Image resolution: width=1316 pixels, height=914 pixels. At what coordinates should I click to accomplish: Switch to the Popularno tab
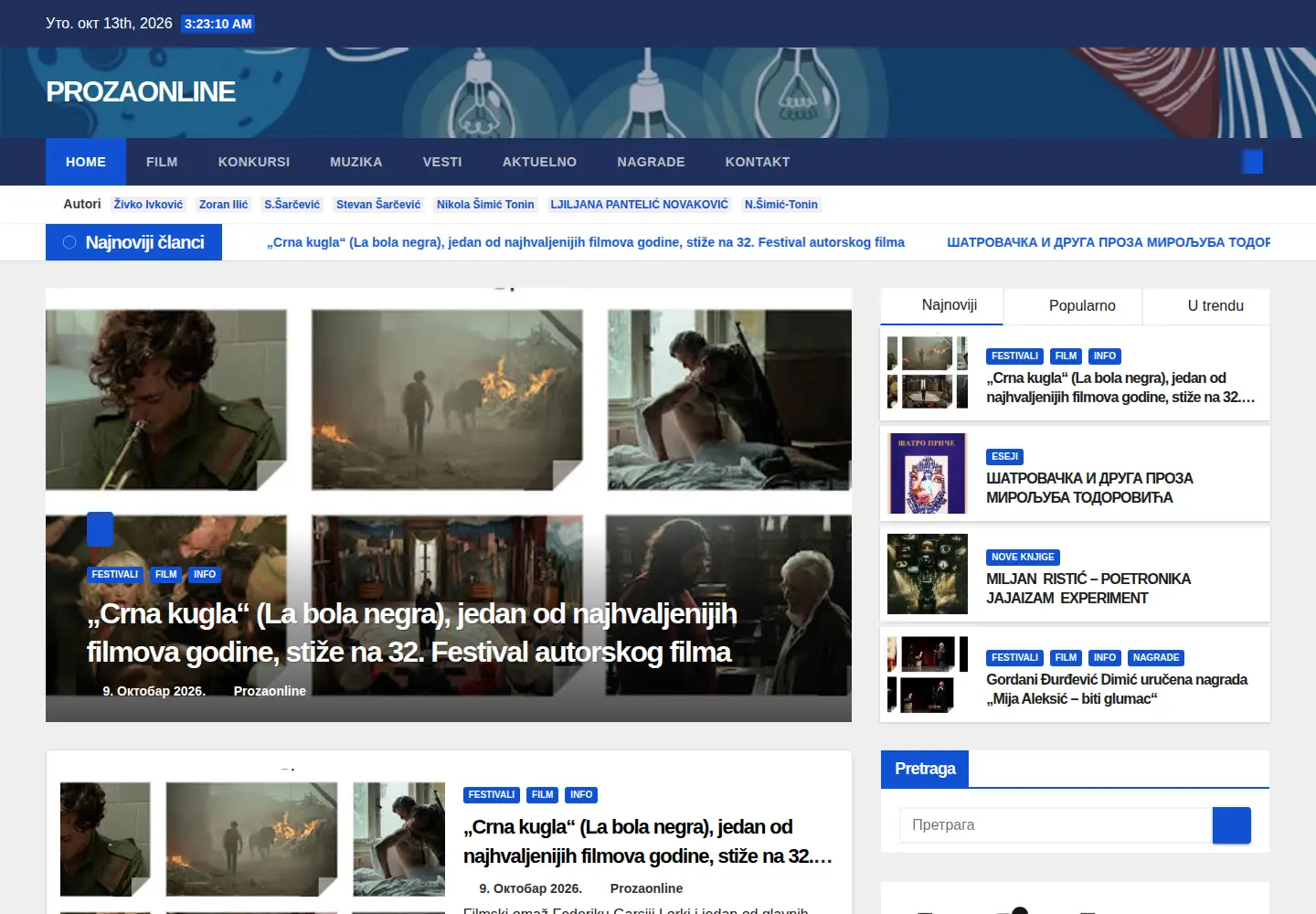[1073, 305]
